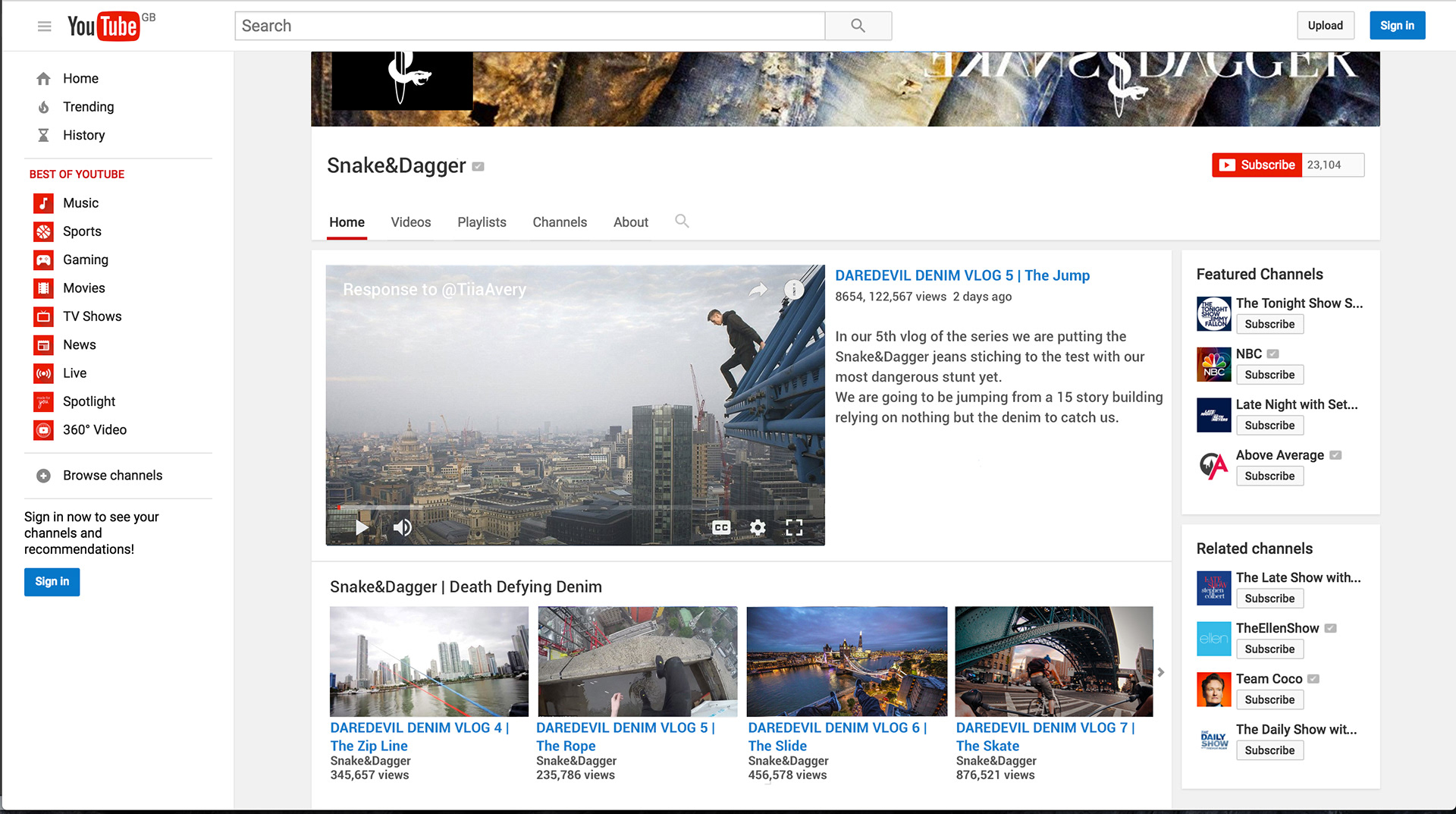Click the sidebar Sign in button
1456x814 pixels.
click(52, 582)
